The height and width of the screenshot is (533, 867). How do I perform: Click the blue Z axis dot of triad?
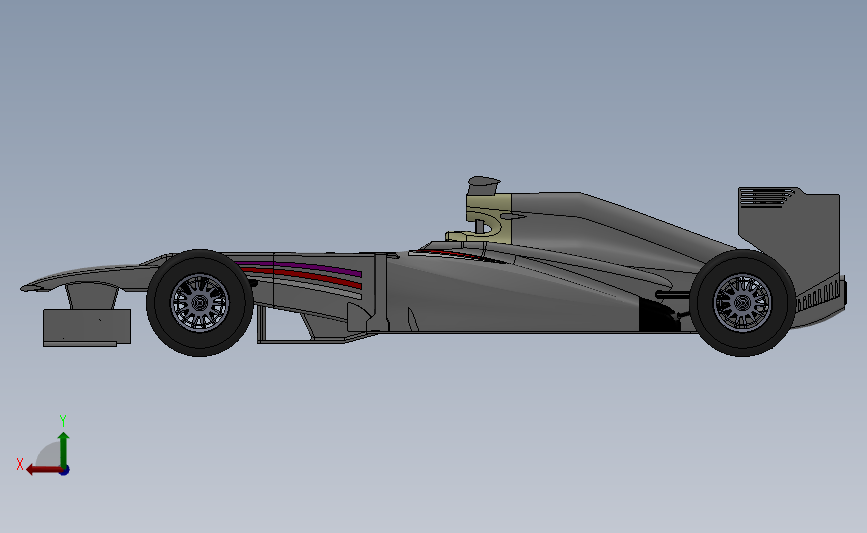tap(65, 471)
